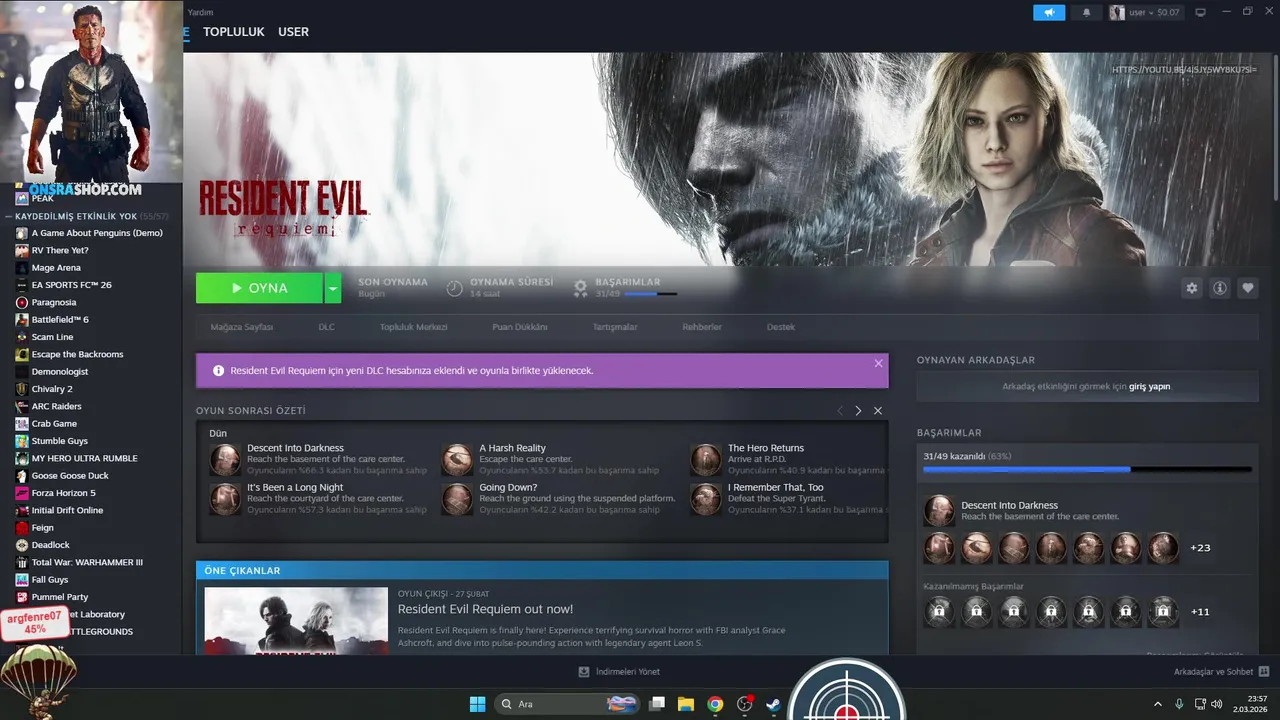Open the Windows Start menu

click(x=477, y=704)
